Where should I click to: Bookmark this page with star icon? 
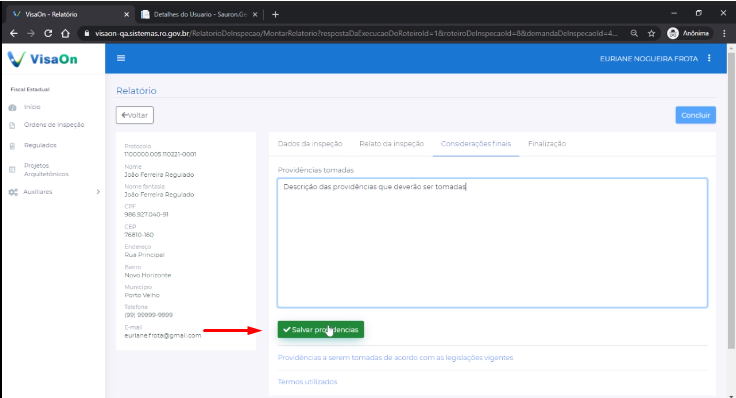coord(652,33)
